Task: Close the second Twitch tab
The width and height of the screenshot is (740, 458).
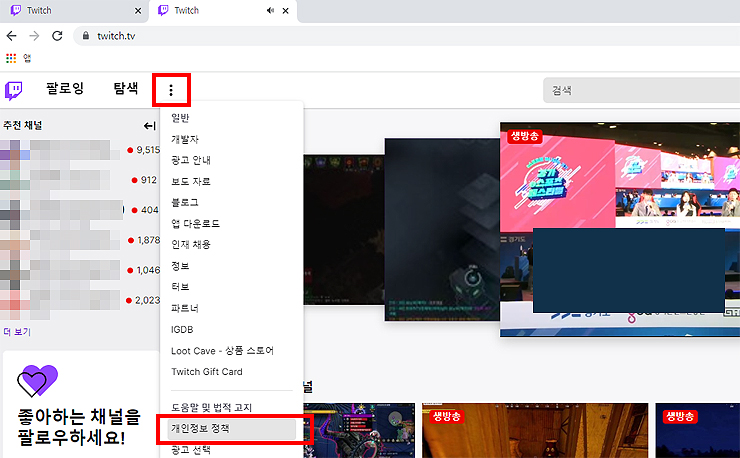Action: coord(286,10)
